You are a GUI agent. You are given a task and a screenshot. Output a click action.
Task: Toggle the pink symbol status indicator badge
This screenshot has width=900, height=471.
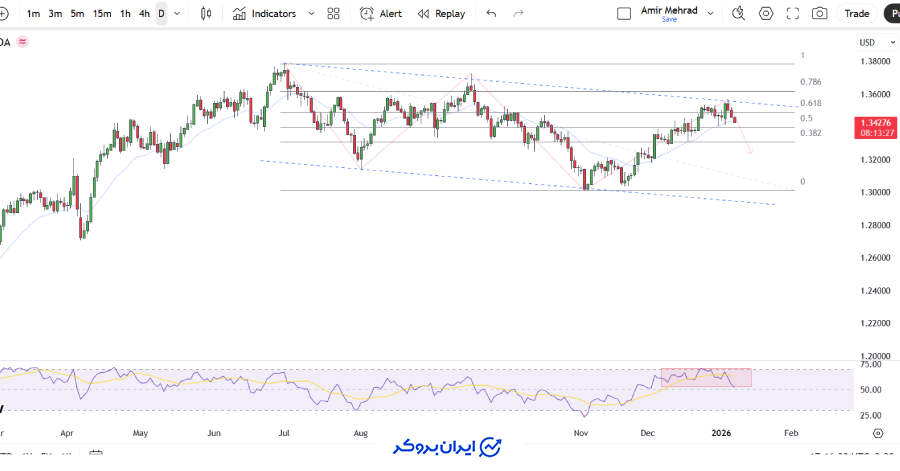pyautogui.click(x=22, y=42)
